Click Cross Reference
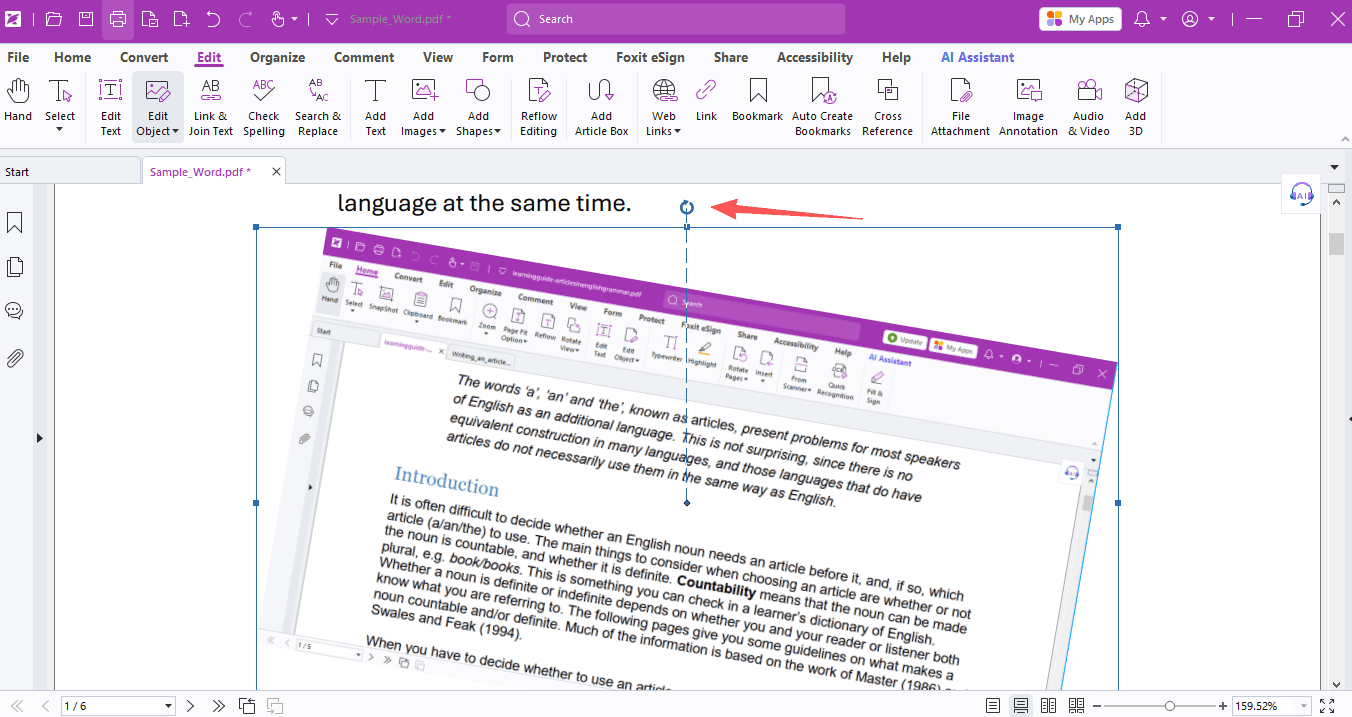The width and height of the screenshot is (1352, 717). coord(887,106)
